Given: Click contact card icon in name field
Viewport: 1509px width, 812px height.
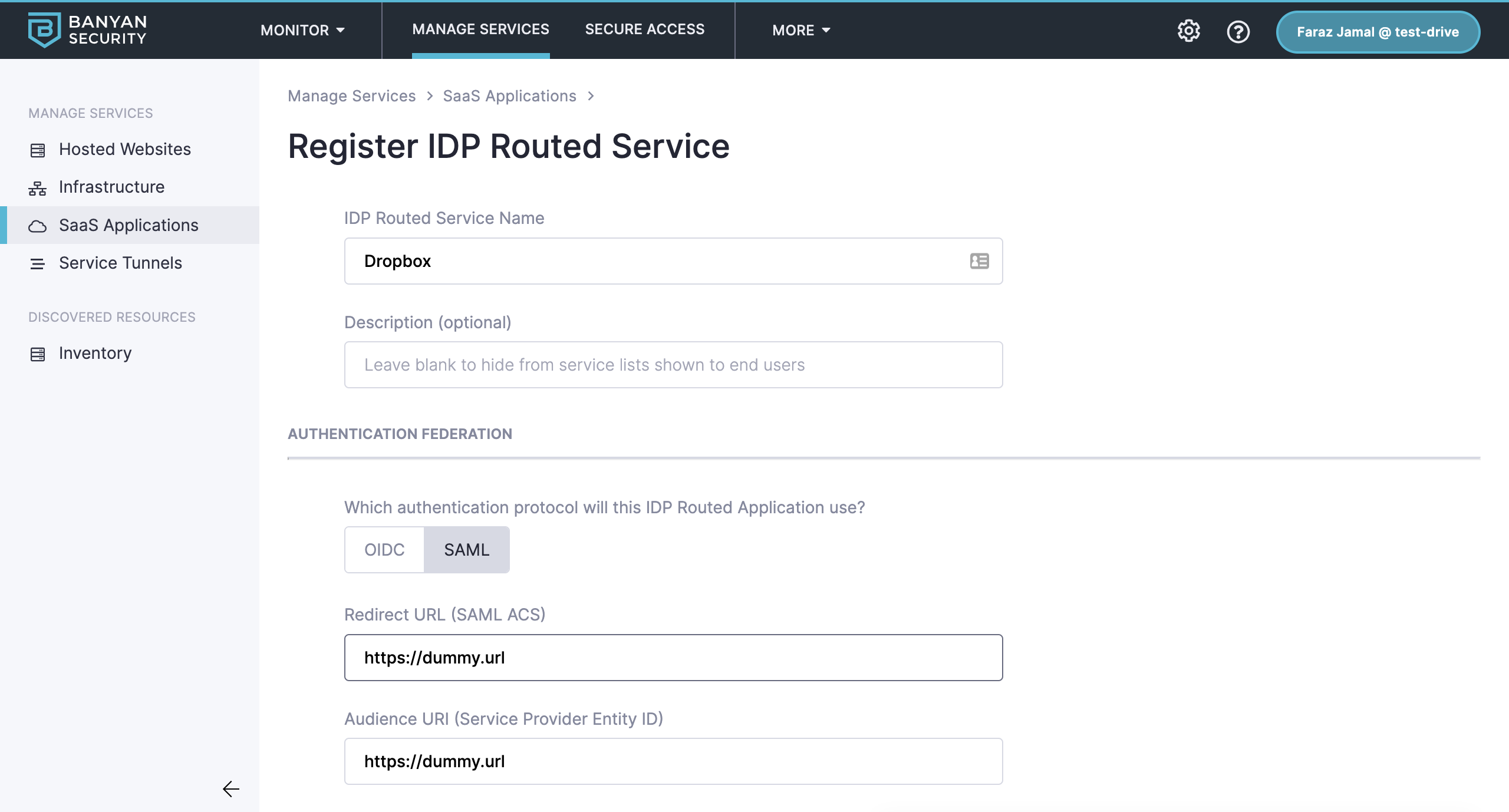Looking at the screenshot, I should coord(979,261).
